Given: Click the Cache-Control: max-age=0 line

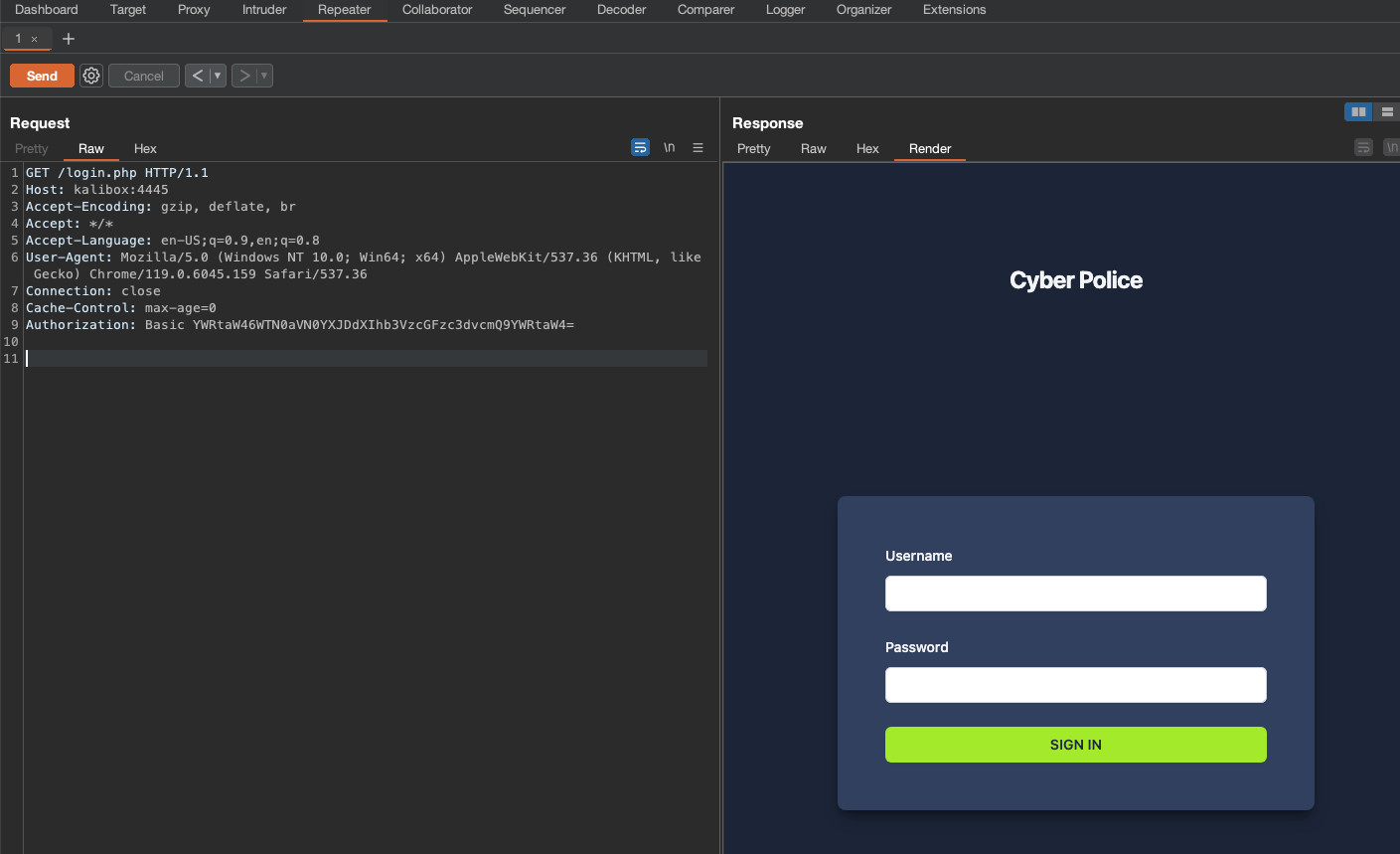Looking at the screenshot, I should (121, 308).
